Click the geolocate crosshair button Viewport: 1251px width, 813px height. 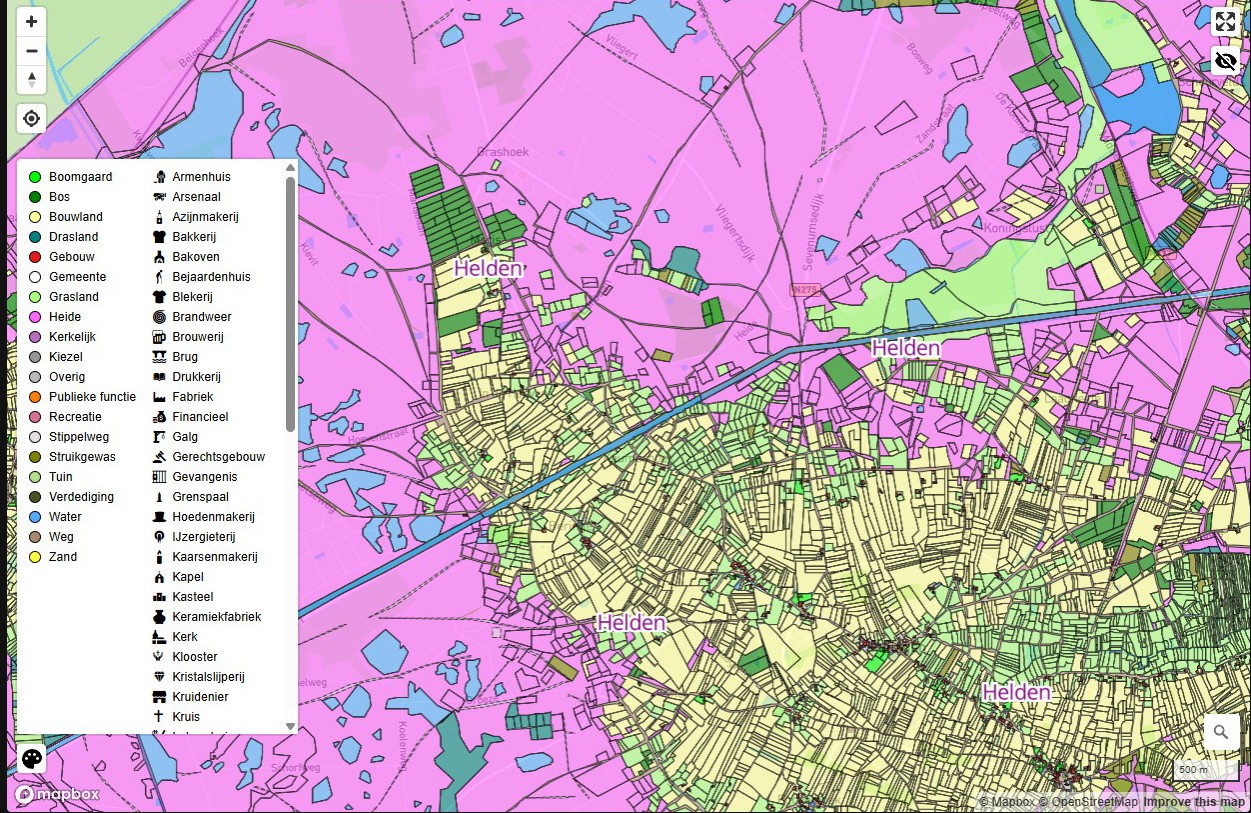[32, 119]
